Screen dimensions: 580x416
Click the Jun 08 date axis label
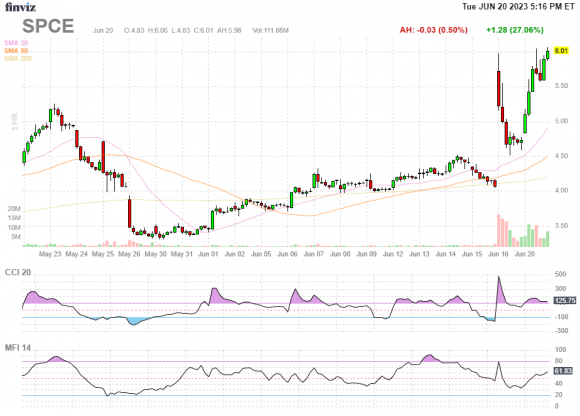point(340,254)
